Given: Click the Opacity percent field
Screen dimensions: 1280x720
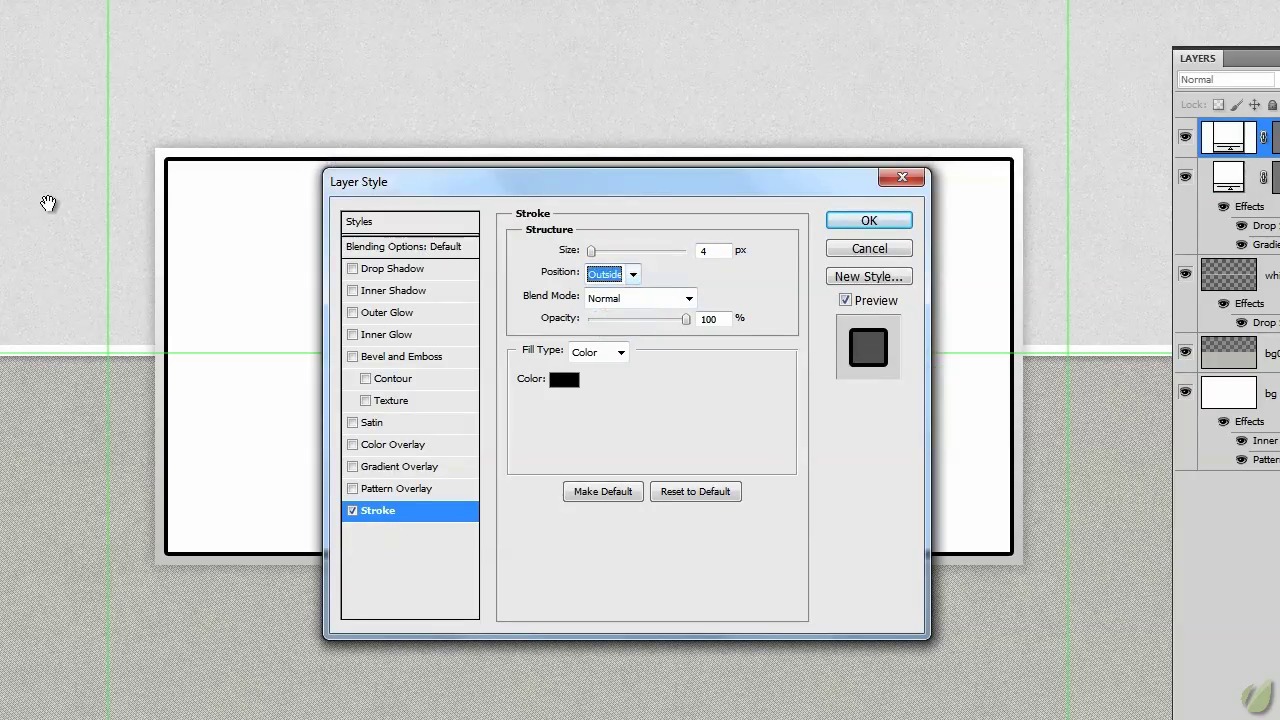Looking at the screenshot, I should tap(713, 319).
